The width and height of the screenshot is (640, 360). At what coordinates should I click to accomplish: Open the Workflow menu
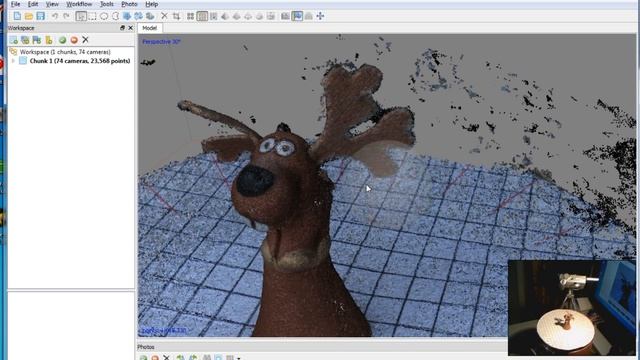79,4
